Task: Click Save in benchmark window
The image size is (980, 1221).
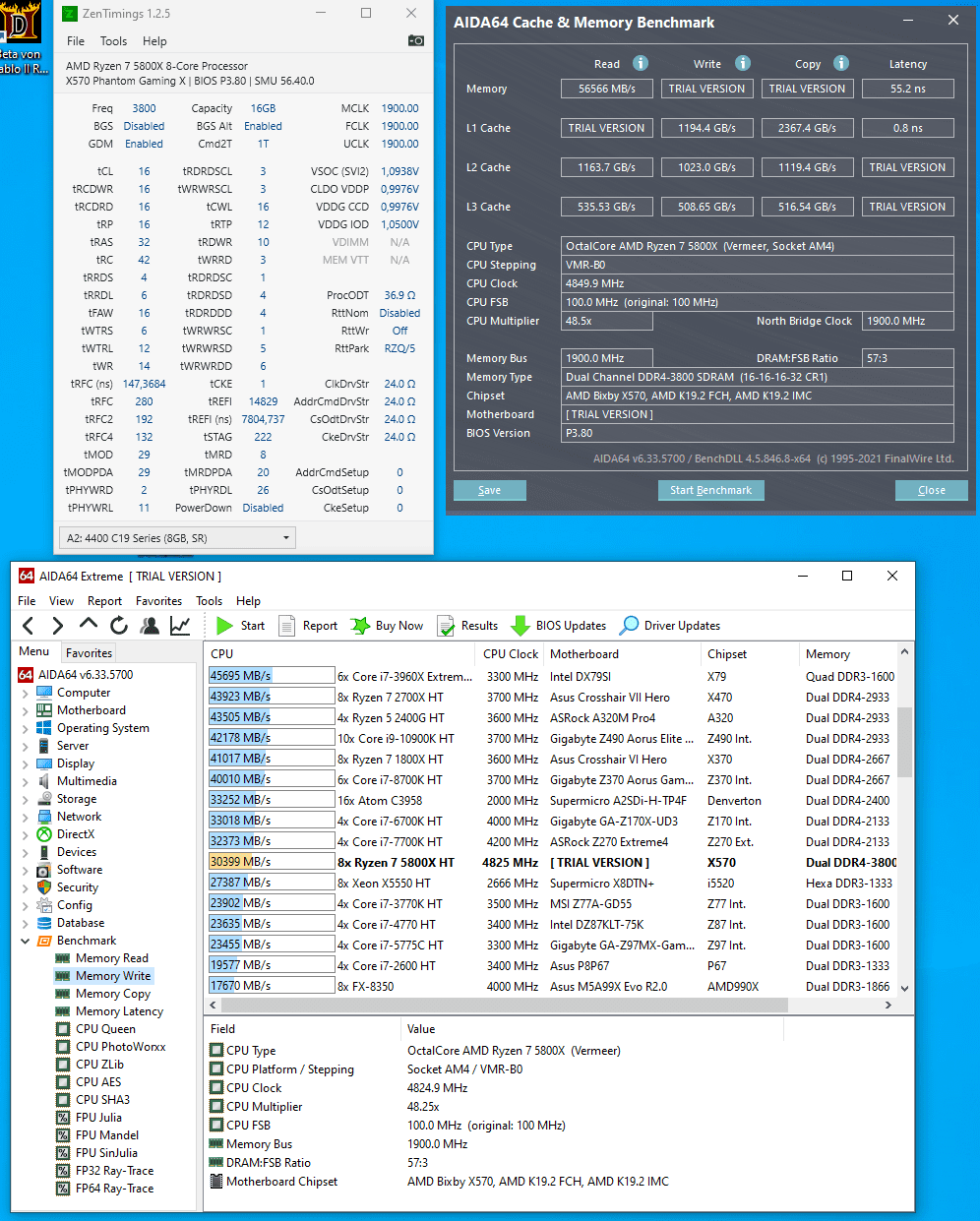Action: (x=490, y=490)
